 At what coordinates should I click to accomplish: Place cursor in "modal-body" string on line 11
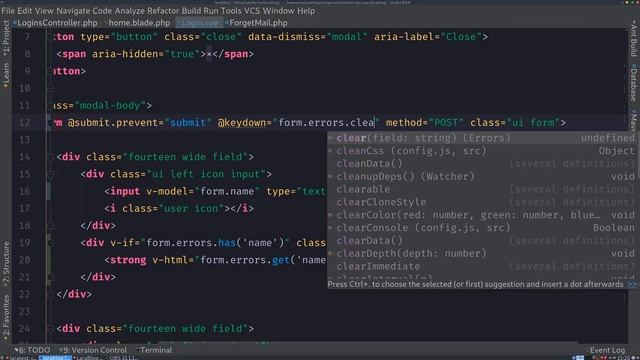click(110, 106)
